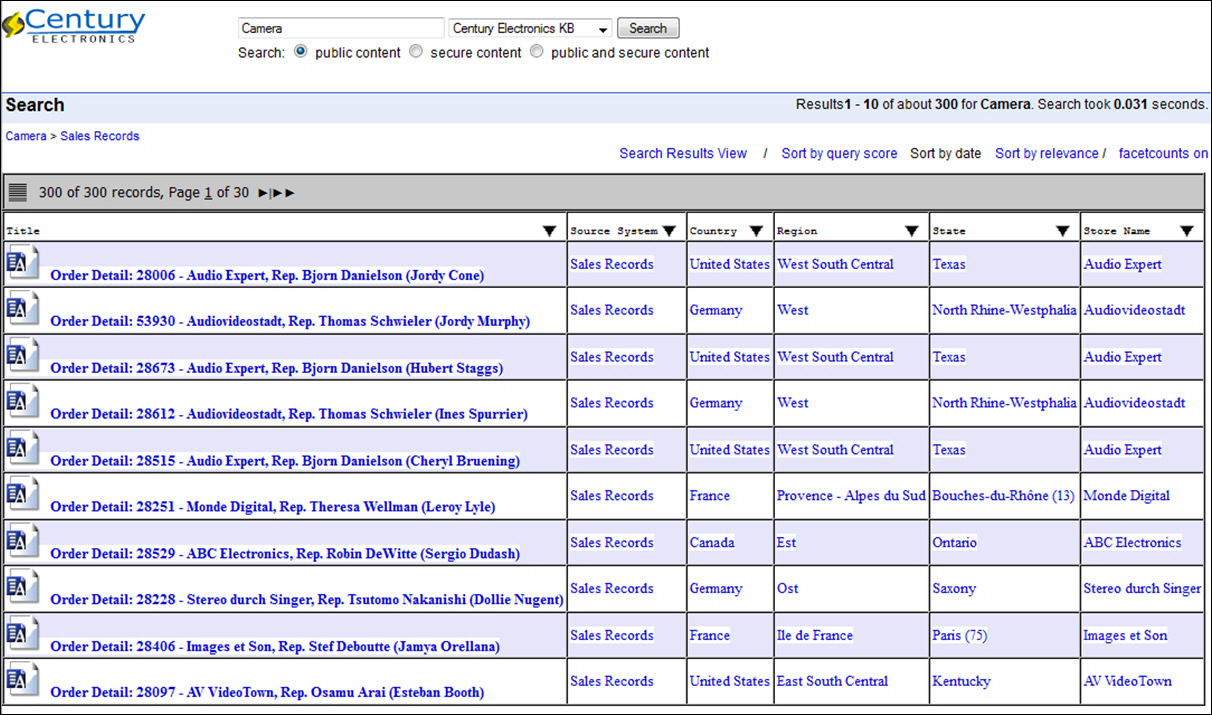Click Canada in the Country column
This screenshot has width=1212, height=715.
(x=712, y=542)
